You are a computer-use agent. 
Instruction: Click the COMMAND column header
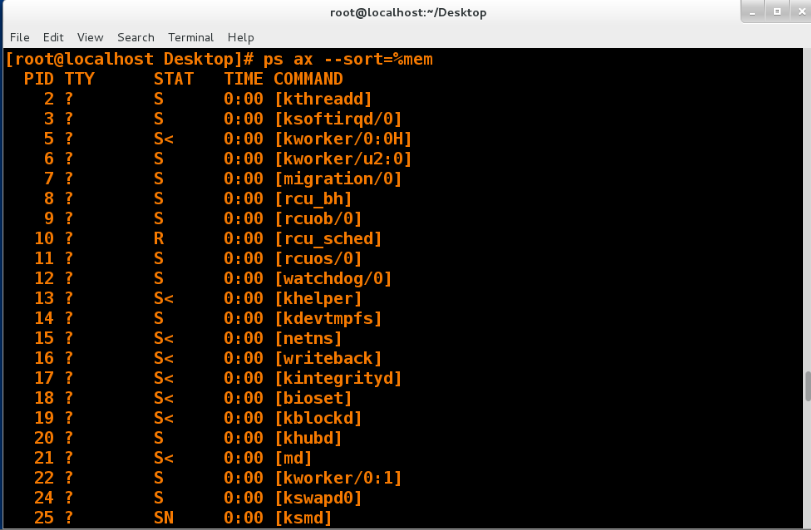click(x=308, y=79)
